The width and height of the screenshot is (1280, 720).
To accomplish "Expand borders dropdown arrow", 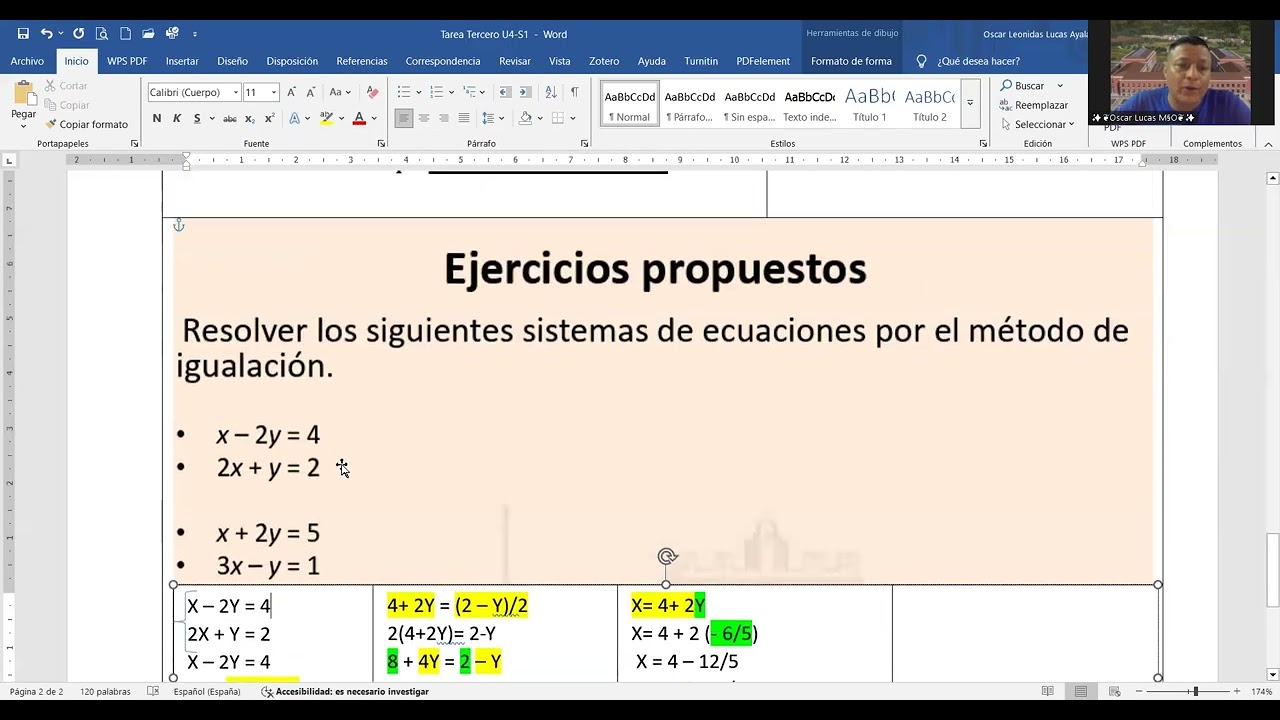I will point(573,118).
